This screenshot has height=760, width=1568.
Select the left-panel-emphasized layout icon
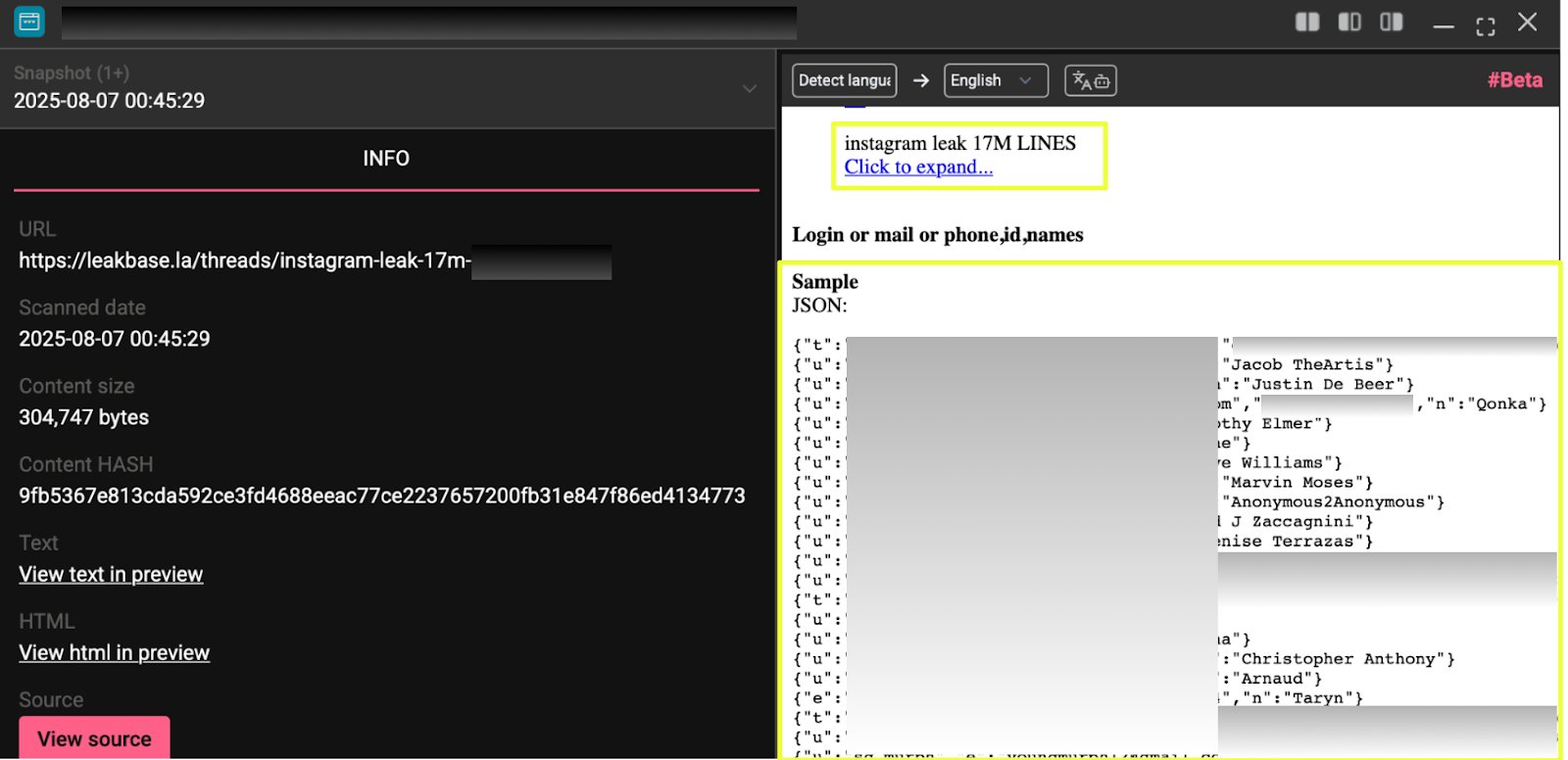point(1349,22)
